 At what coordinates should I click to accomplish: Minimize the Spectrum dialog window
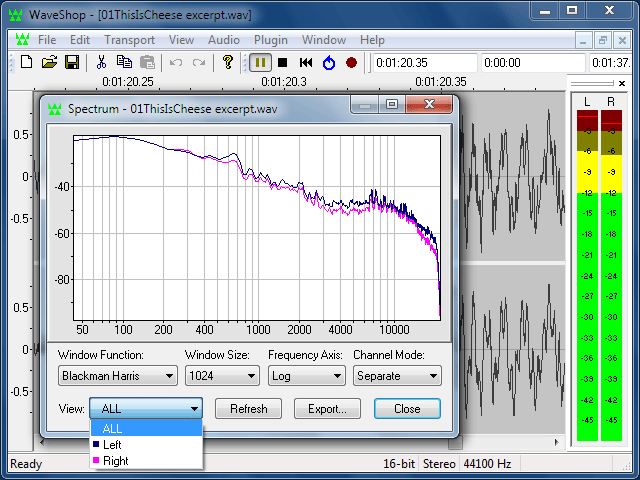click(365, 104)
